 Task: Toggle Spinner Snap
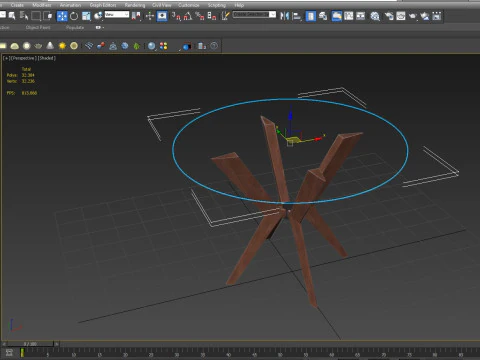coord(212,16)
